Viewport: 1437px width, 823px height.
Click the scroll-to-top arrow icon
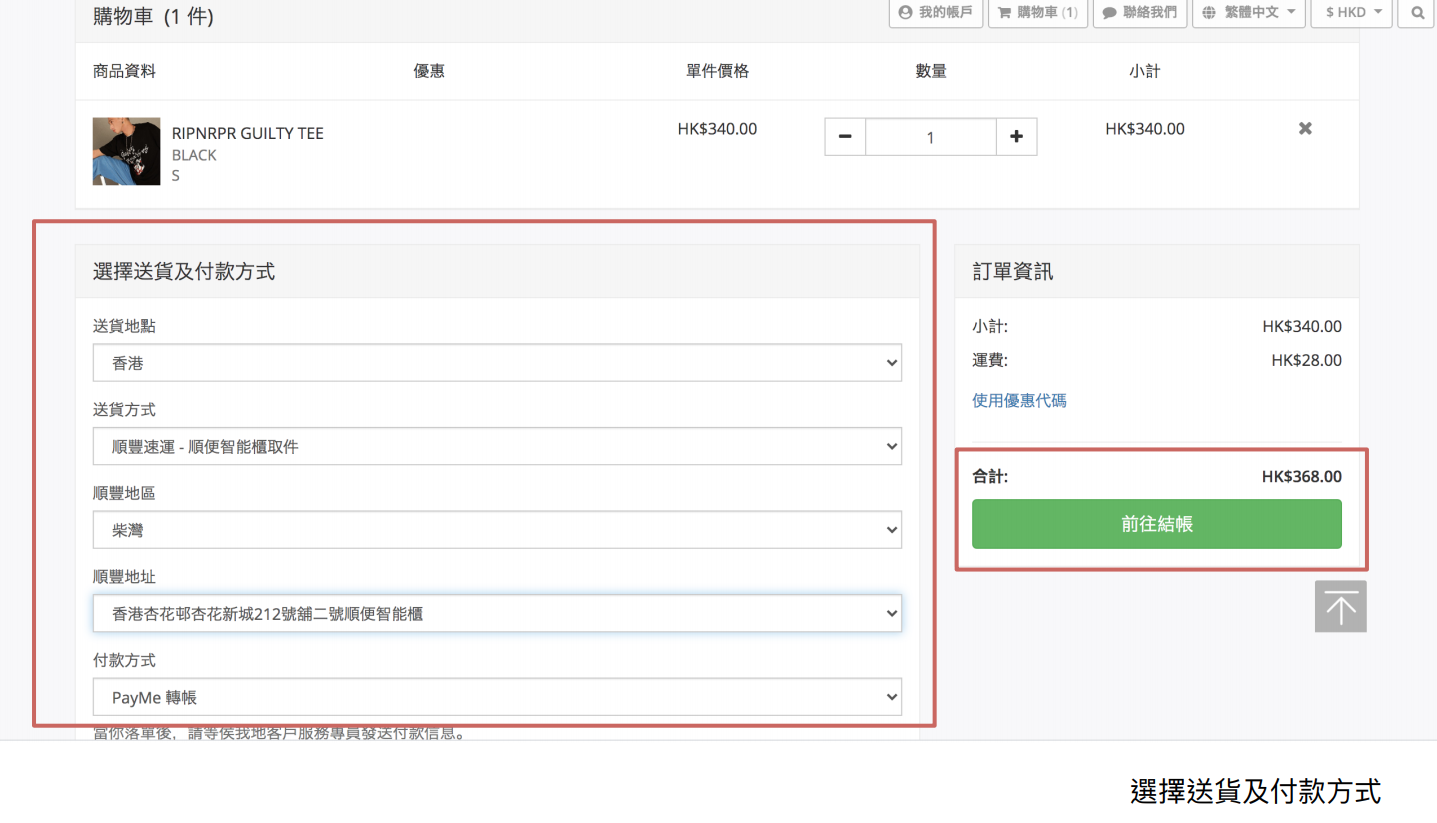click(x=1340, y=607)
